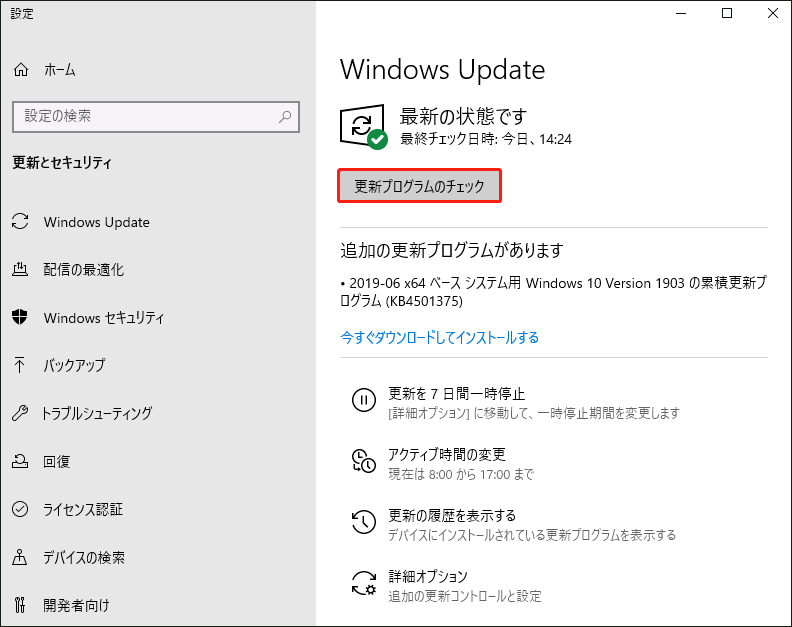
Task: Open 詳細オプション
Action: tap(428, 576)
